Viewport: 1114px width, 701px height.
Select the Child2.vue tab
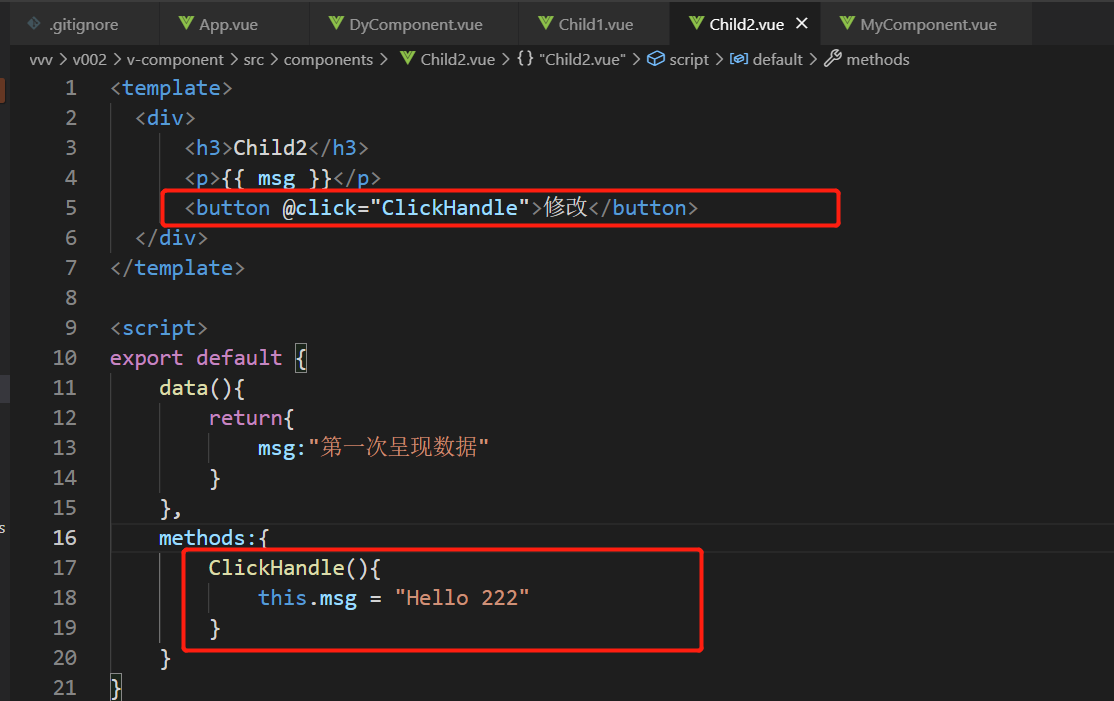(746, 24)
